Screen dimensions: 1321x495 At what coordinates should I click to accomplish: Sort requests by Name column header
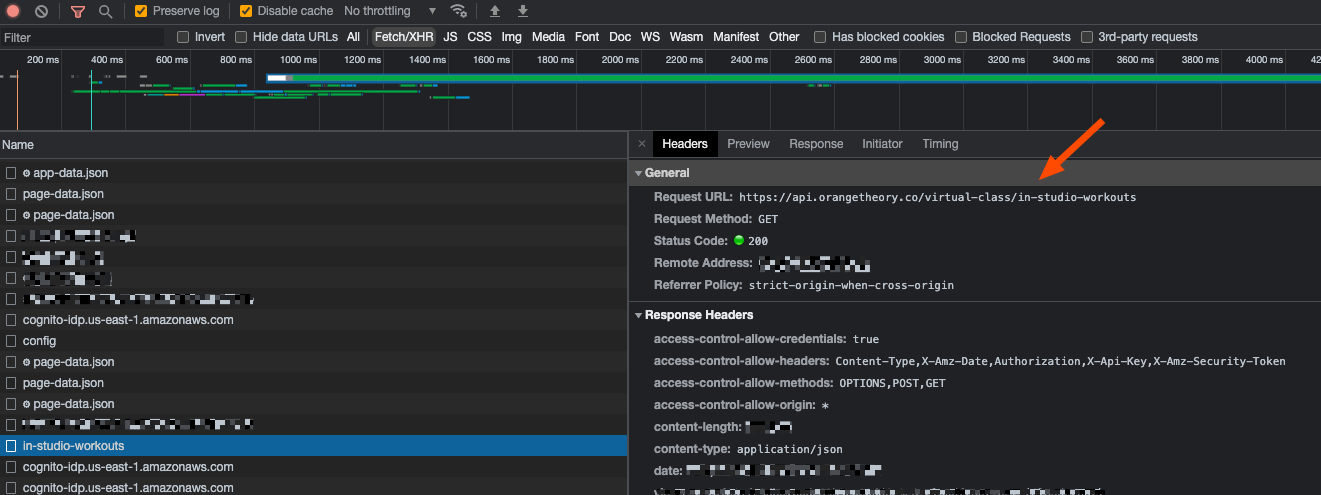tap(314, 145)
